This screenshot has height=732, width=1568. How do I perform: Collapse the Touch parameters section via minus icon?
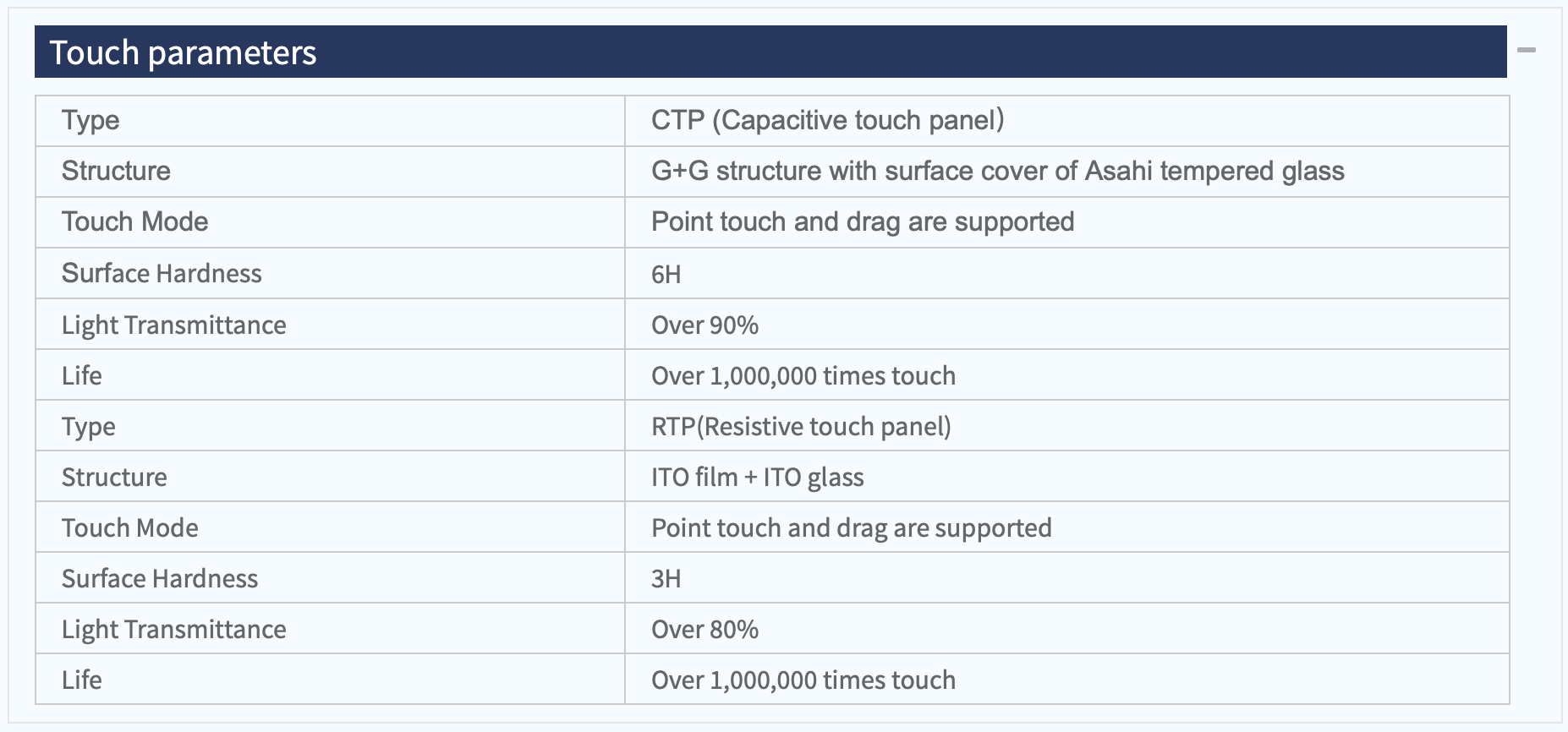pos(1526,51)
